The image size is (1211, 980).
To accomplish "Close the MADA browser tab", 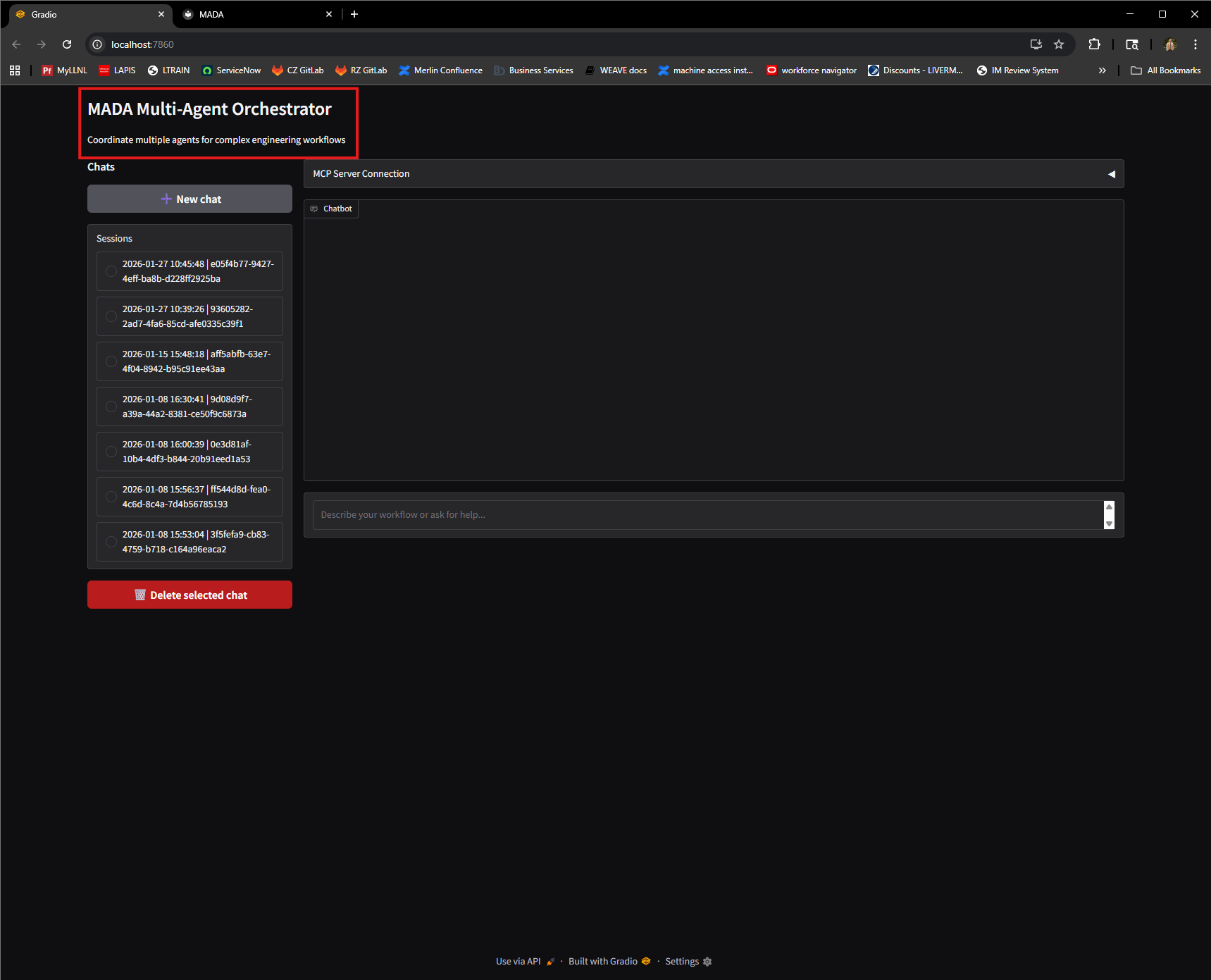I will 329,14.
